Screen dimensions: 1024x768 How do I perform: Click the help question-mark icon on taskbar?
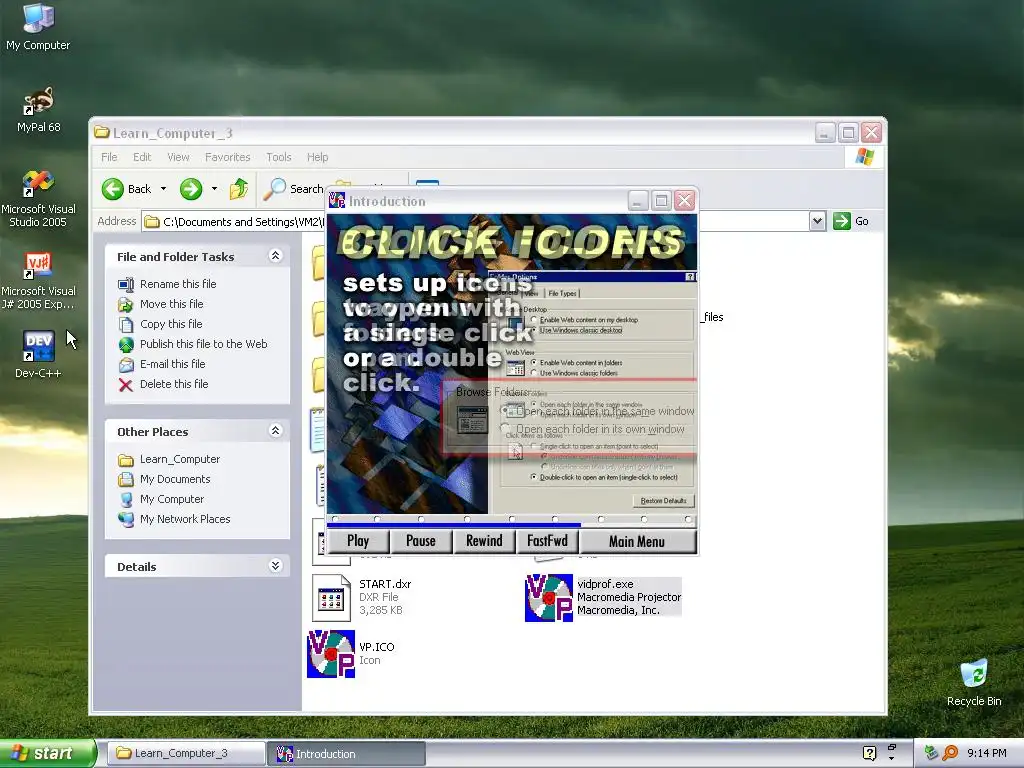(x=869, y=753)
